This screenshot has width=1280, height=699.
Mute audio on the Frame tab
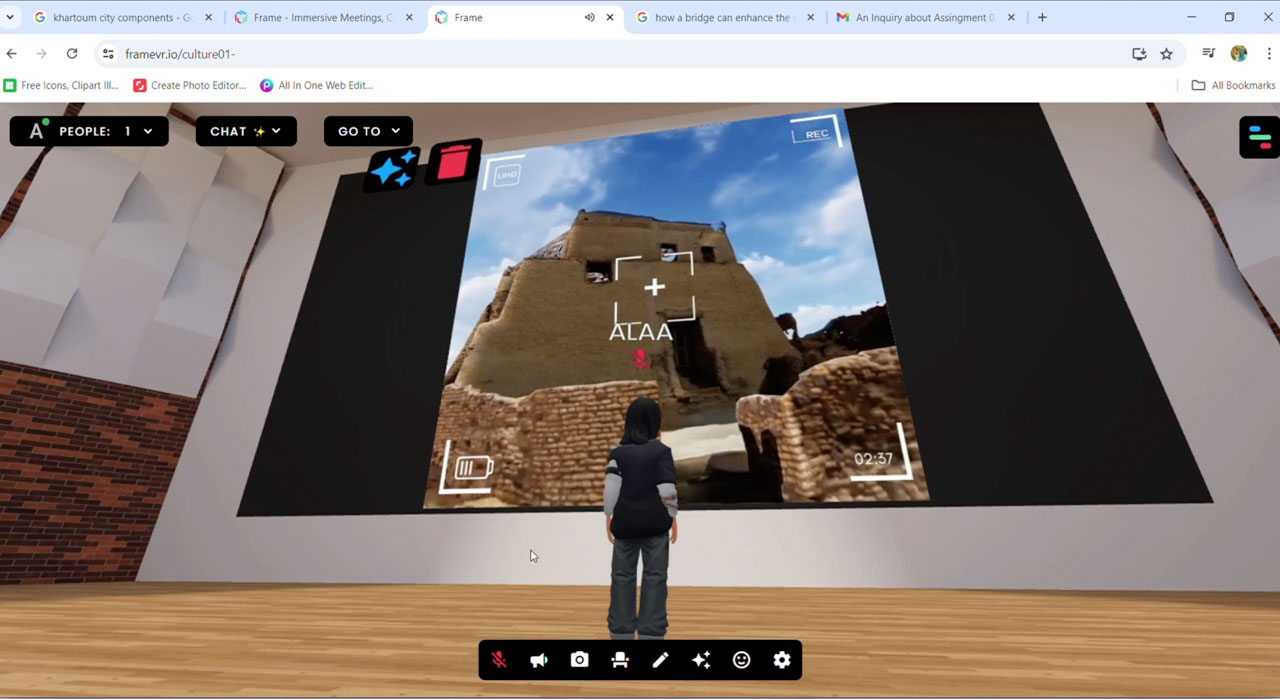pos(589,18)
